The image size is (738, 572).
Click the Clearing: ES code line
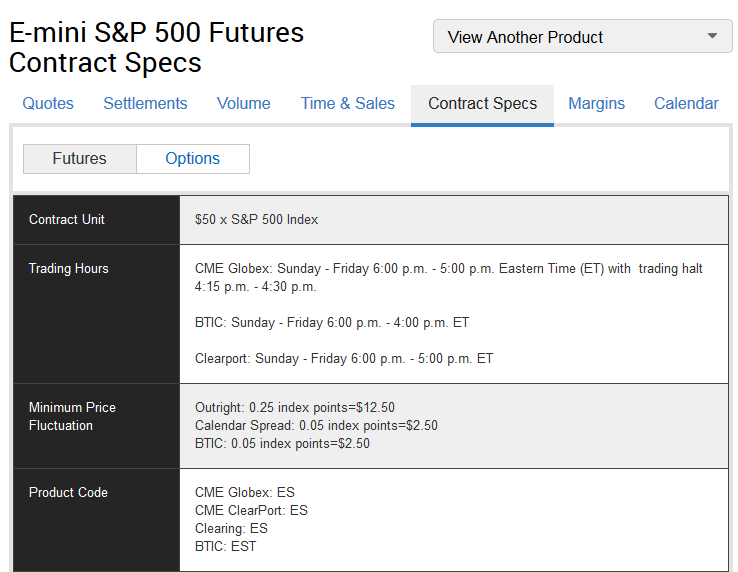click(x=231, y=528)
